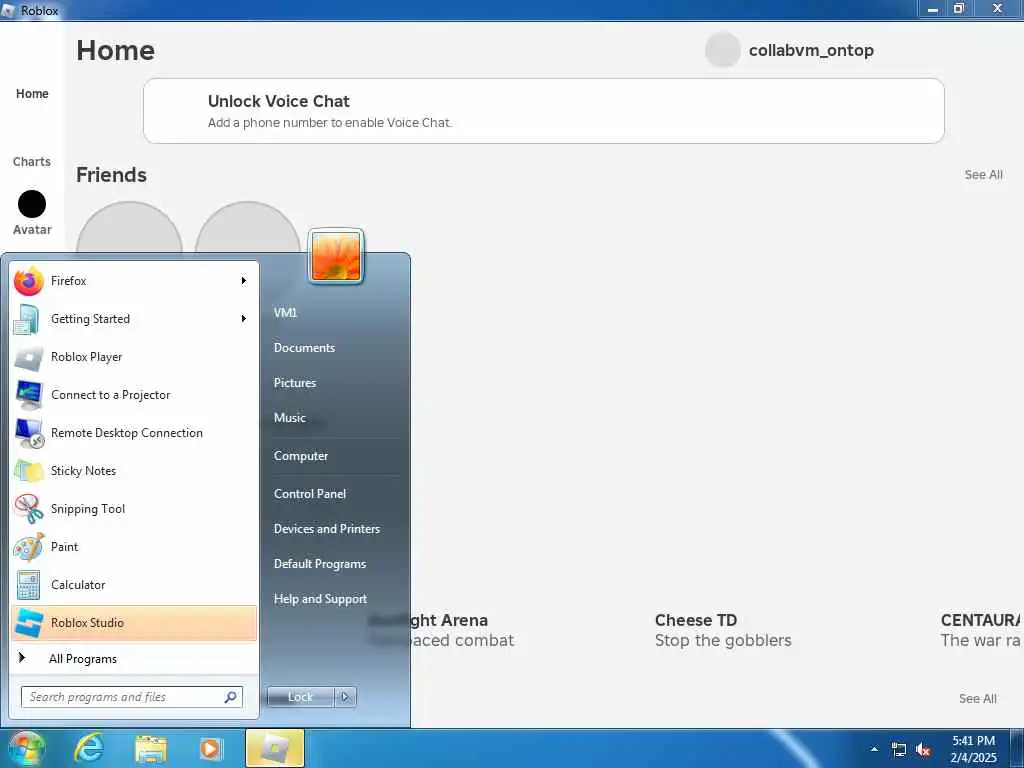1024x768 pixels.
Task: Launch Windows Media Player from taskbar
Action: [x=210, y=748]
